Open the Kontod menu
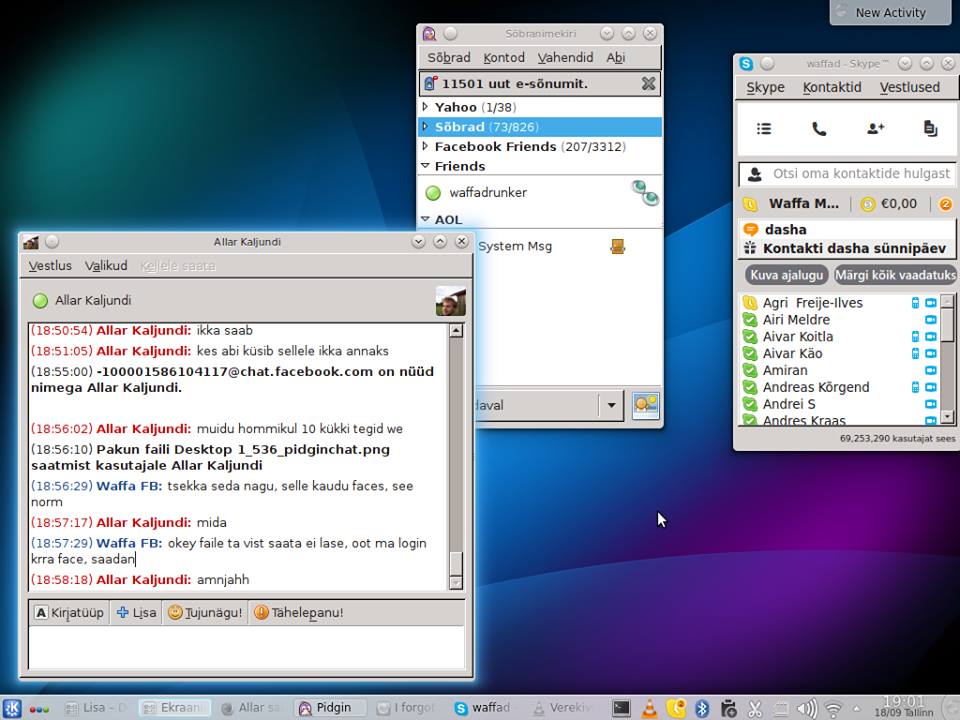The width and height of the screenshot is (960, 720). [504, 58]
